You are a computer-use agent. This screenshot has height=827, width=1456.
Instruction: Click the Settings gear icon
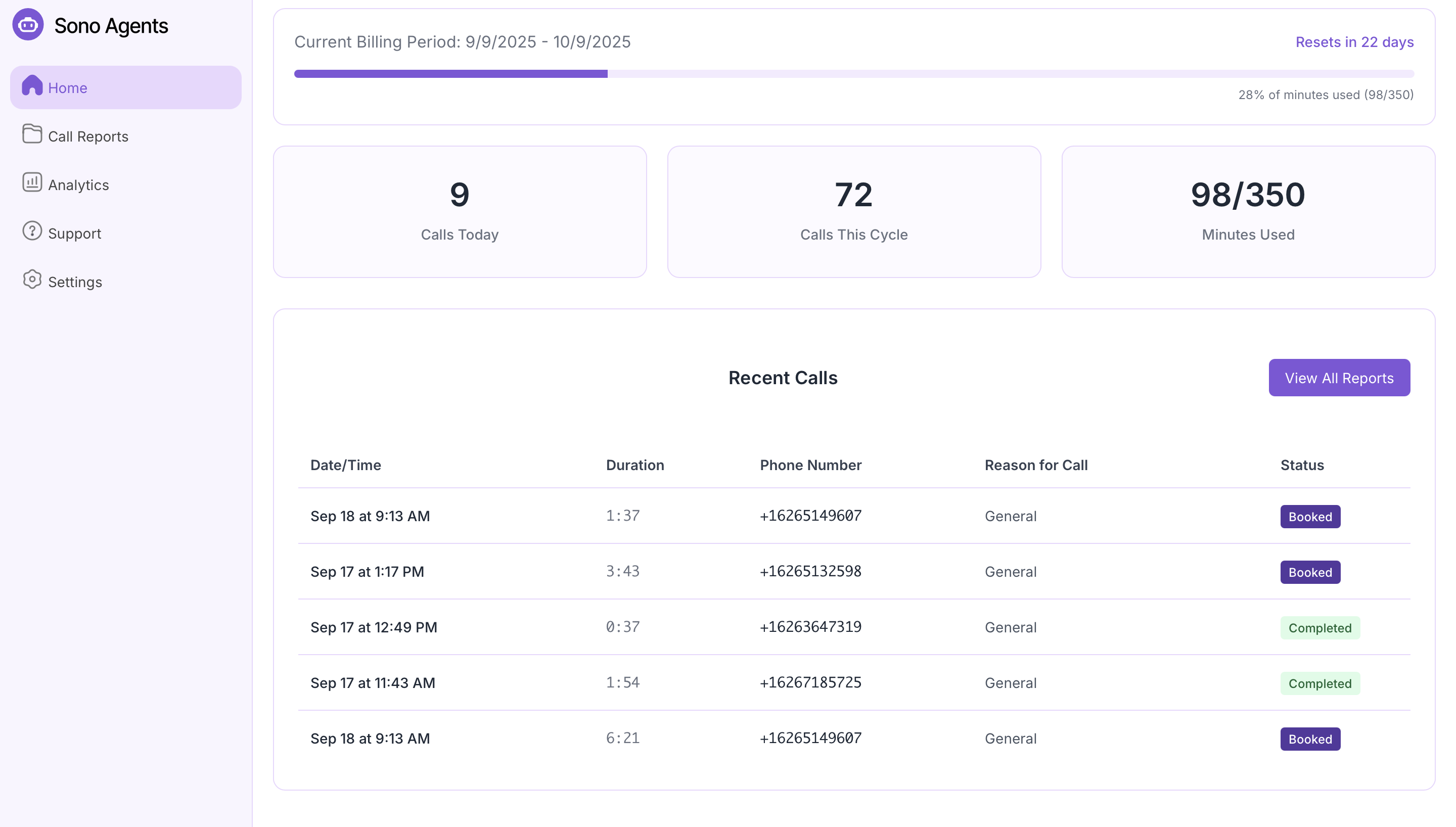click(32, 280)
